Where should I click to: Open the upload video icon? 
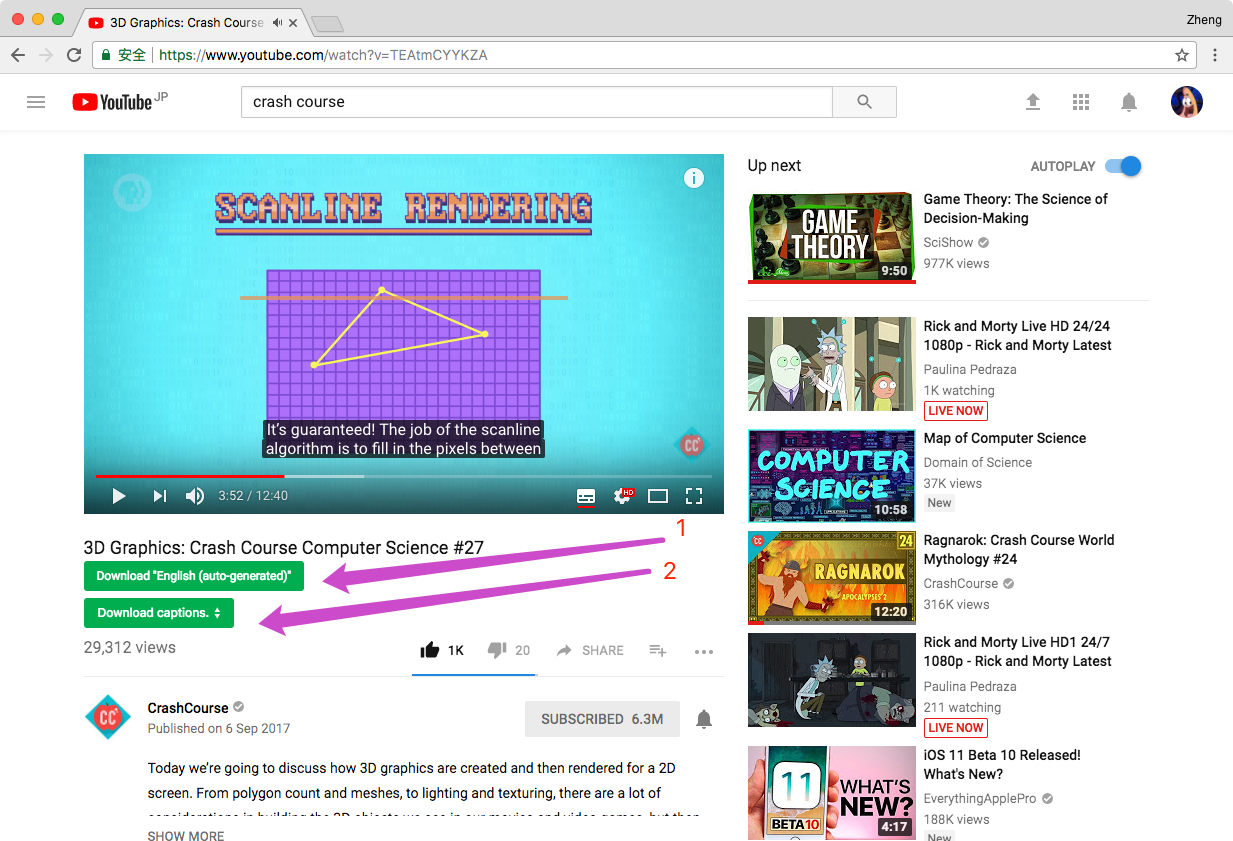1033,102
